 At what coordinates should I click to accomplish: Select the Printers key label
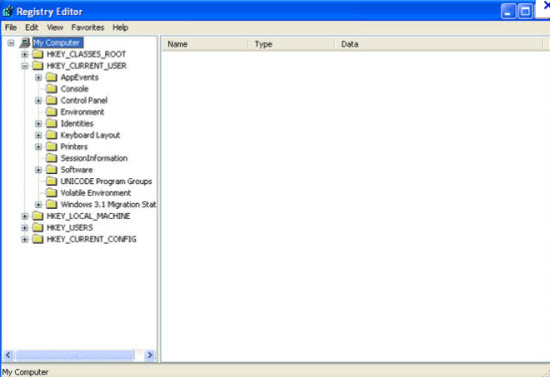point(74,147)
